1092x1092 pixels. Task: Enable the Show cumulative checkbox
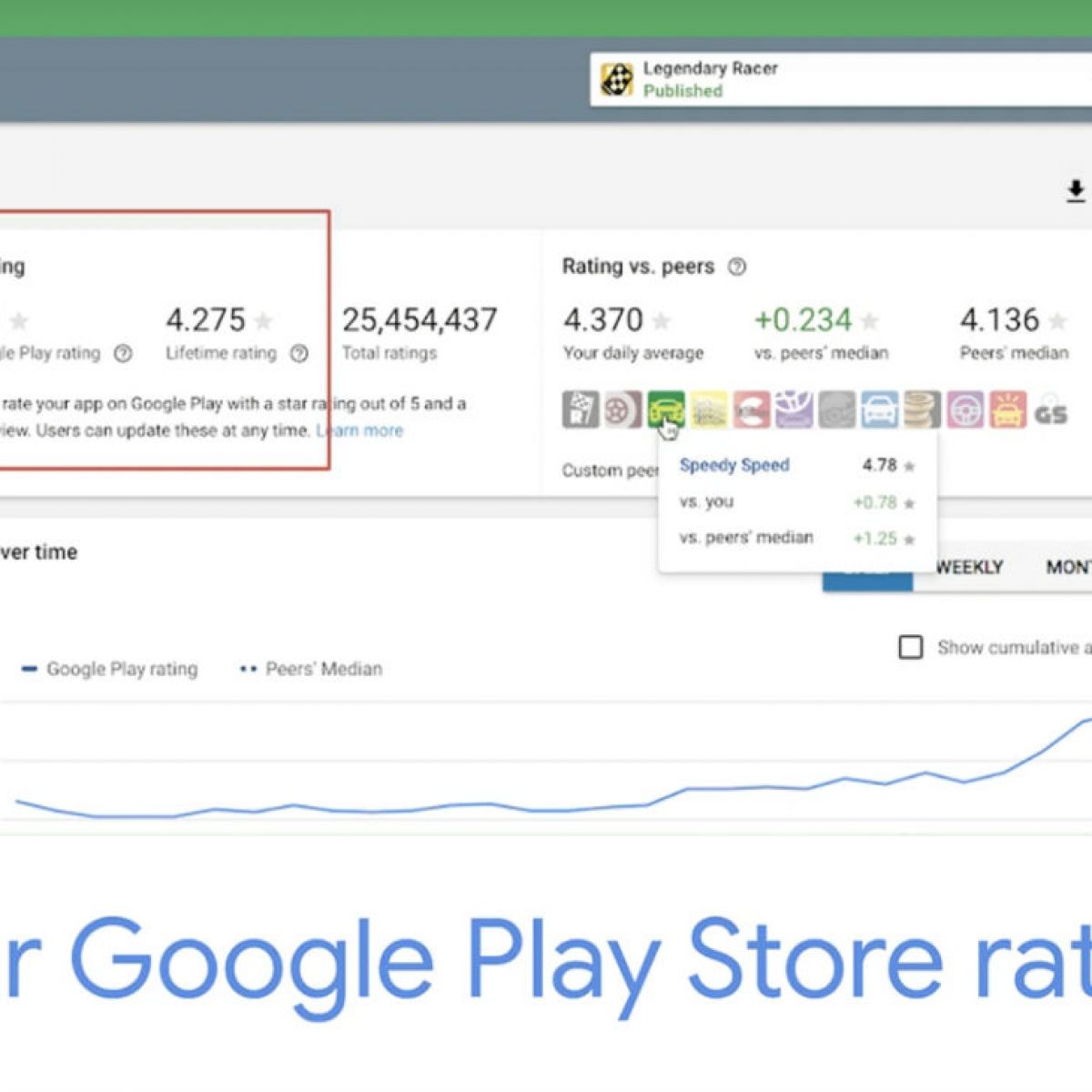(x=910, y=647)
